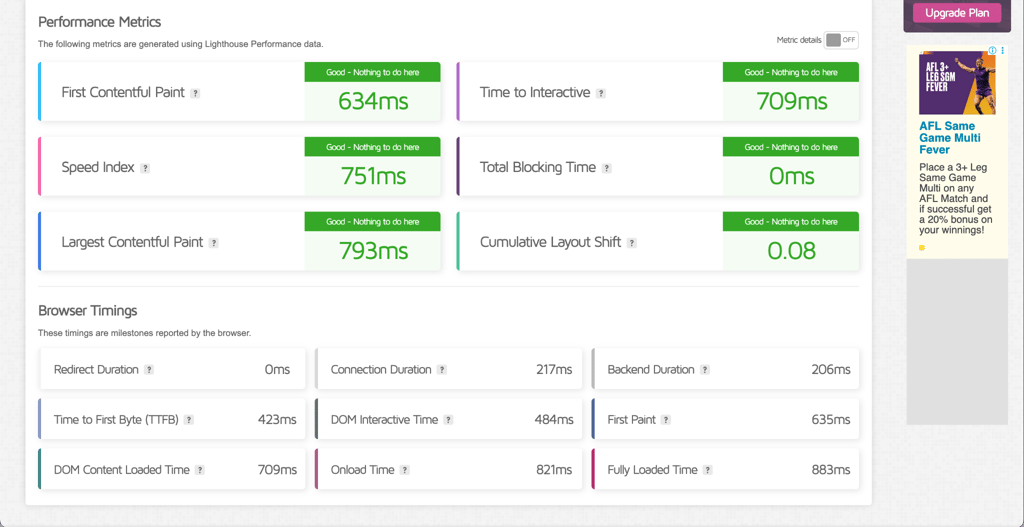This screenshot has width=1024, height=527.
Task: Show help for Onload Time
Action: 405,470
